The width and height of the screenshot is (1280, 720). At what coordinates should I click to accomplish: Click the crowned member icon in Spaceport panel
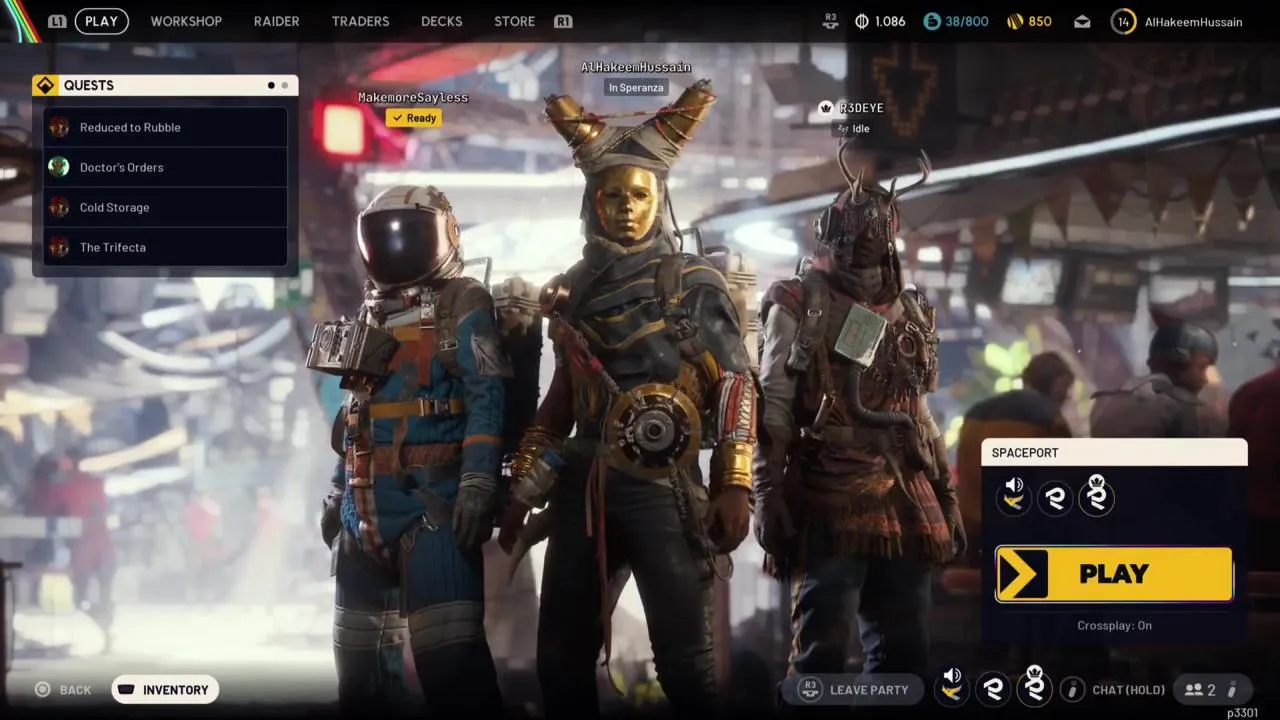point(1096,495)
